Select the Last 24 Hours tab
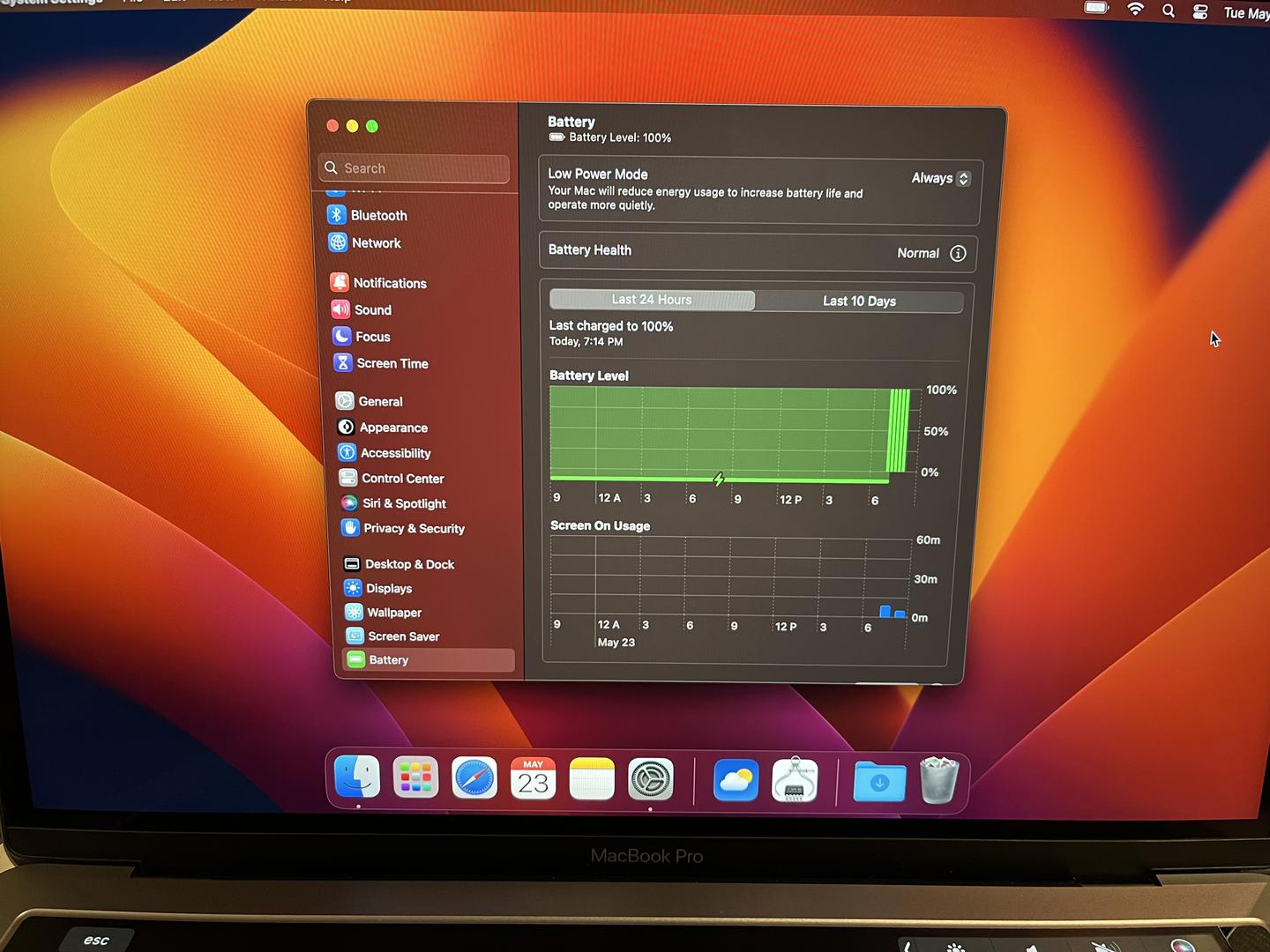The height and width of the screenshot is (952, 1270). [652, 300]
